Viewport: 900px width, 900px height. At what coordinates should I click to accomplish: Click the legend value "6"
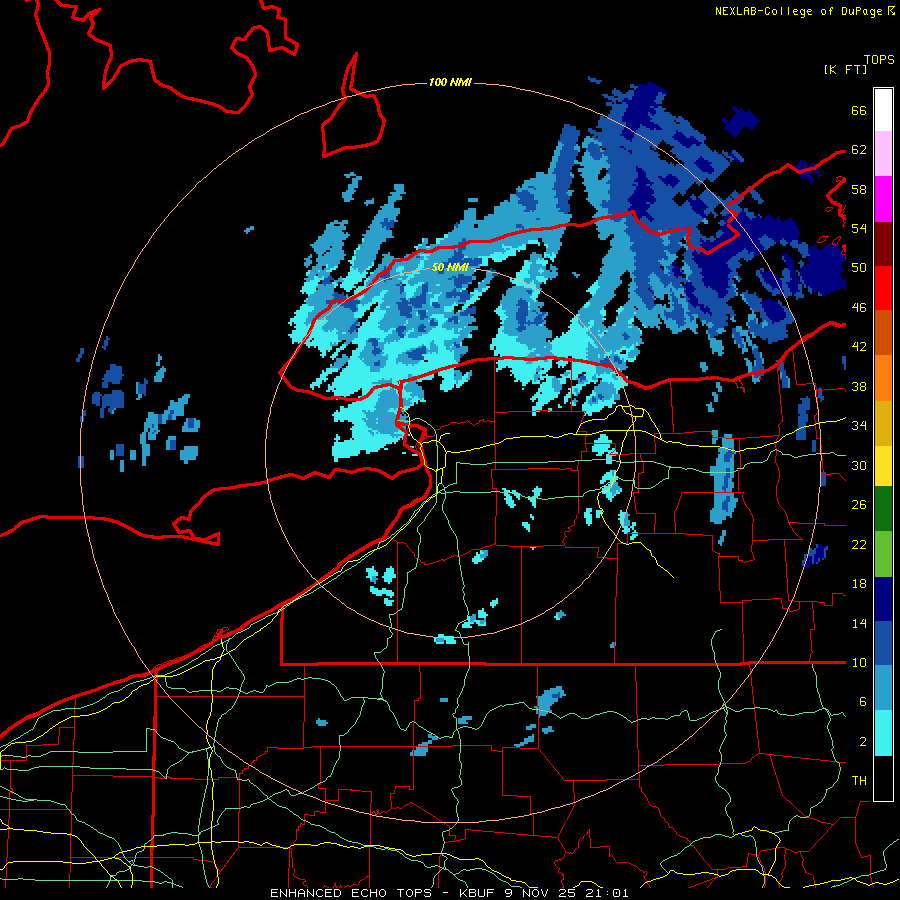(x=863, y=702)
